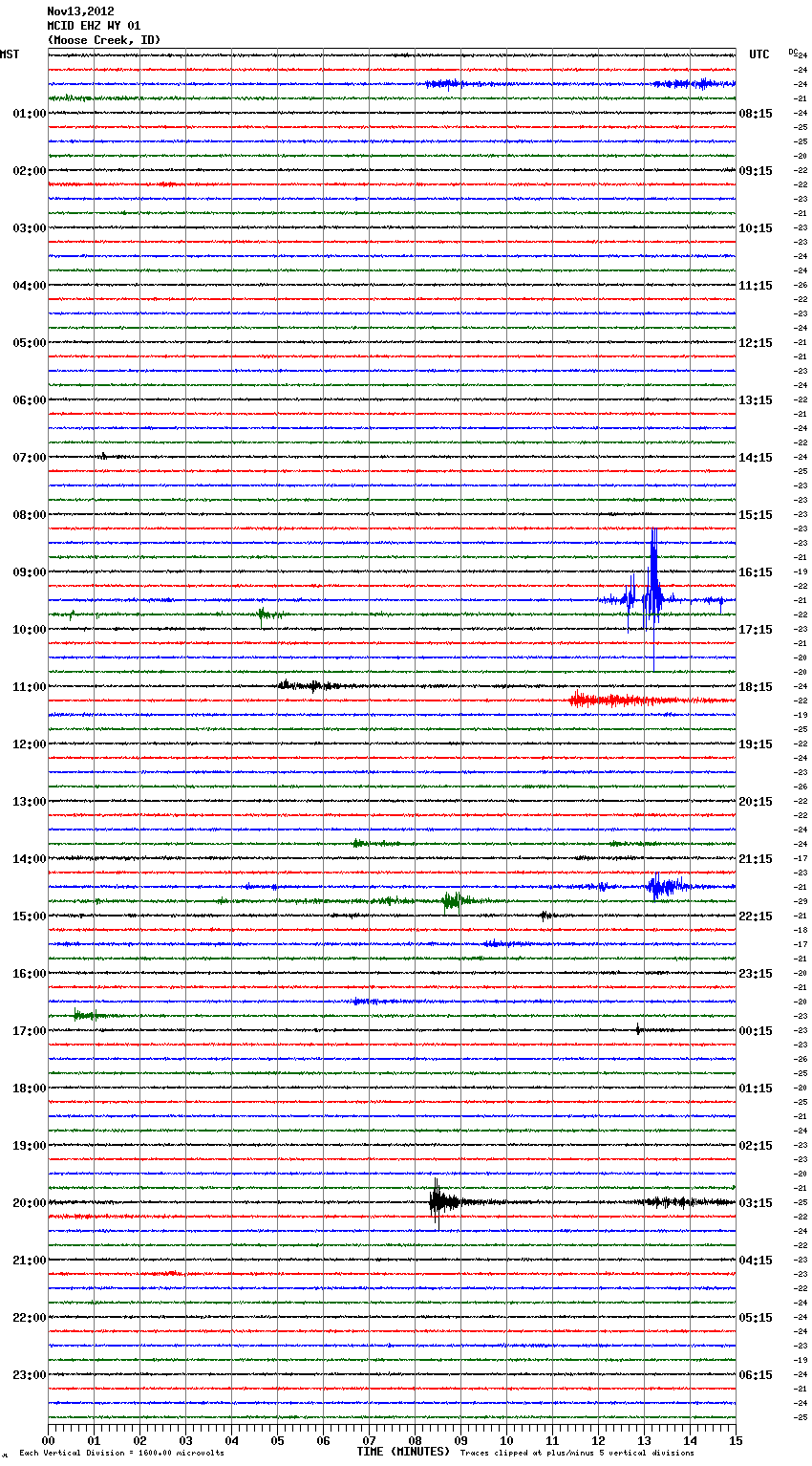812x1466 pixels.
Task: Click minute 05 on the time axis
Action: pyautogui.click(x=277, y=1440)
